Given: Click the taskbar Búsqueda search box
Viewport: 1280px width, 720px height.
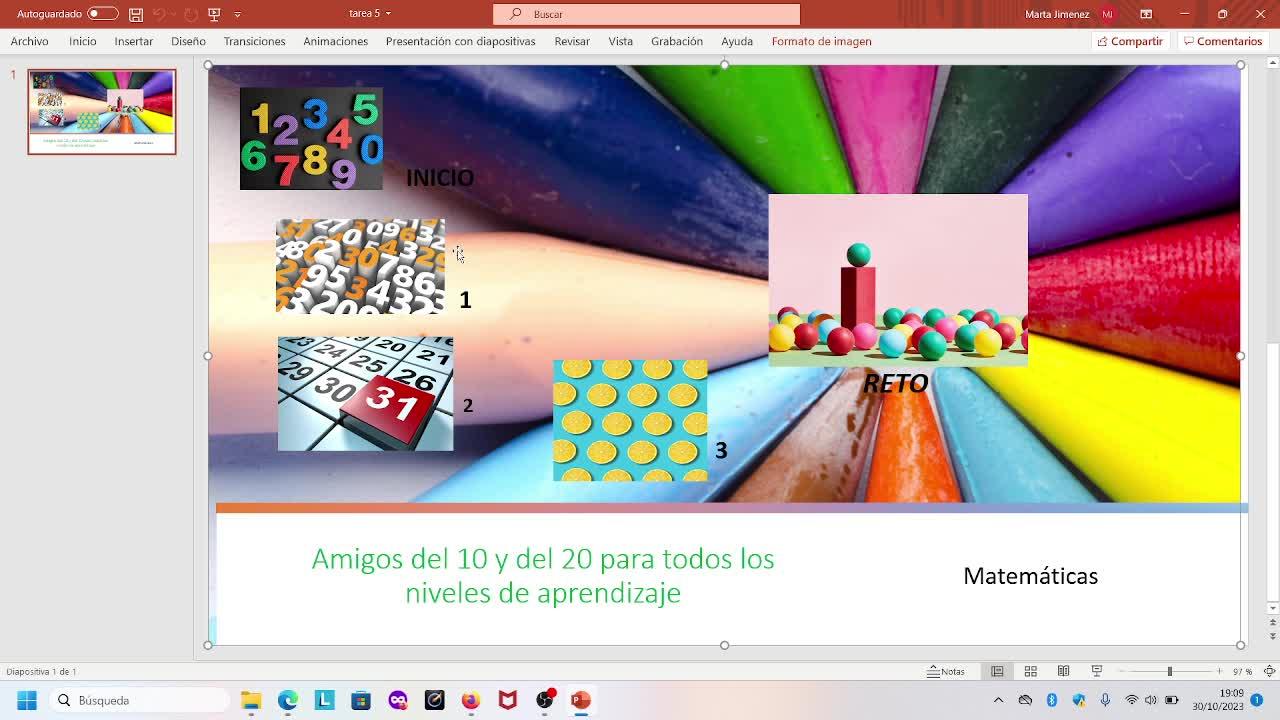Looking at the screenshot, I should [x=140, y=700].
